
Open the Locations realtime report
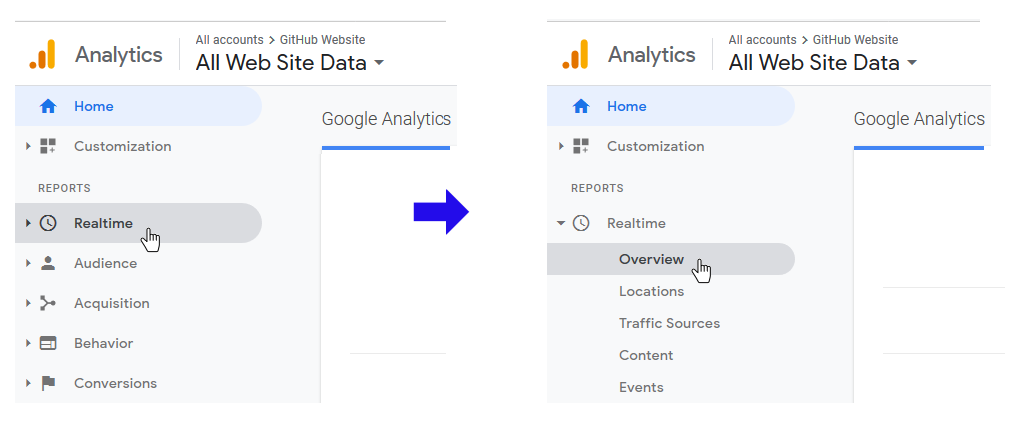651,291
